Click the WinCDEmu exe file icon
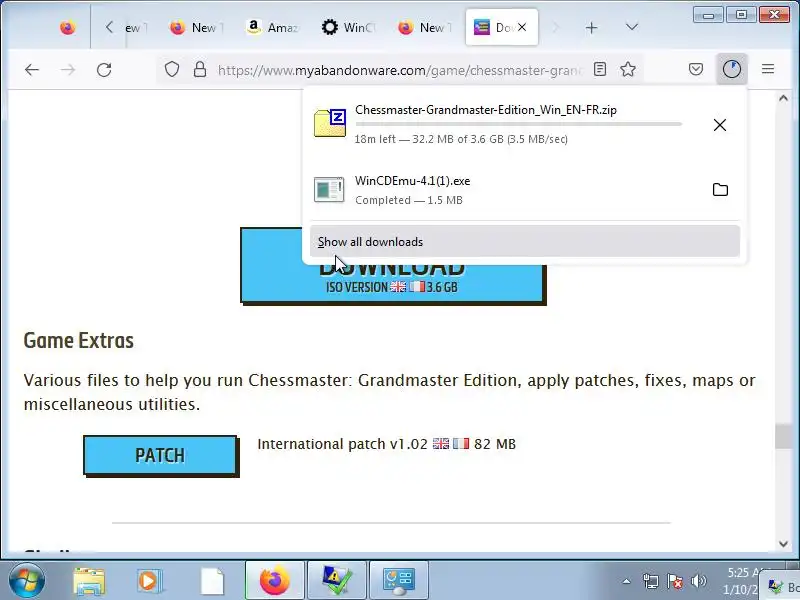Screen dimensions: 800x600 (329, 189)
